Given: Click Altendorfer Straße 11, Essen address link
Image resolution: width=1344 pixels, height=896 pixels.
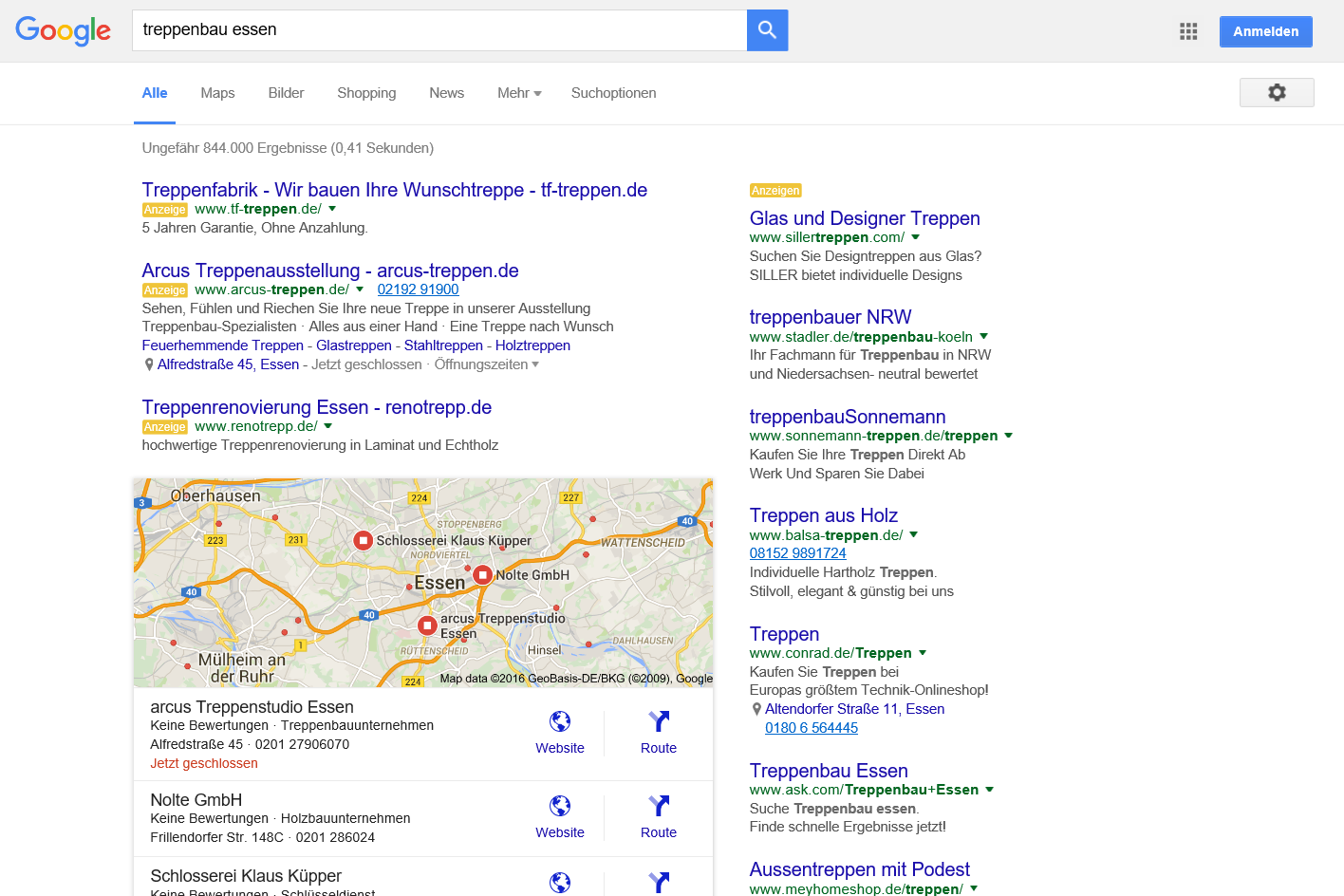Looking at the screenshot, I should 854,709.
